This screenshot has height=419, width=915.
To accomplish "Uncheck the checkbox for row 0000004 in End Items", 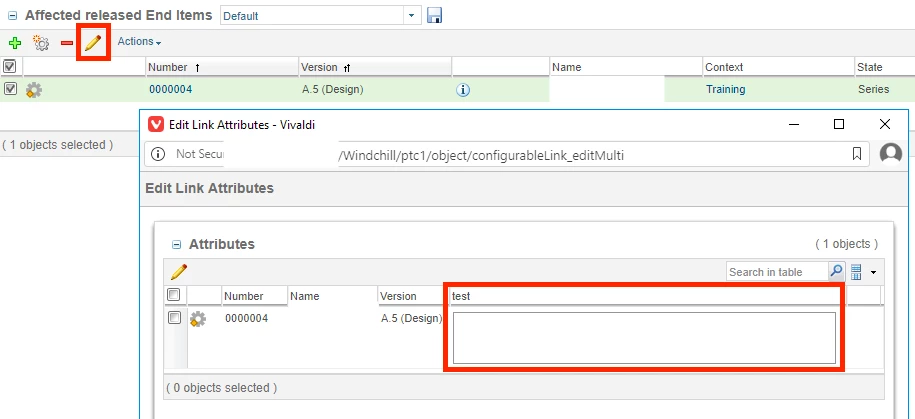I will [10, 89].
